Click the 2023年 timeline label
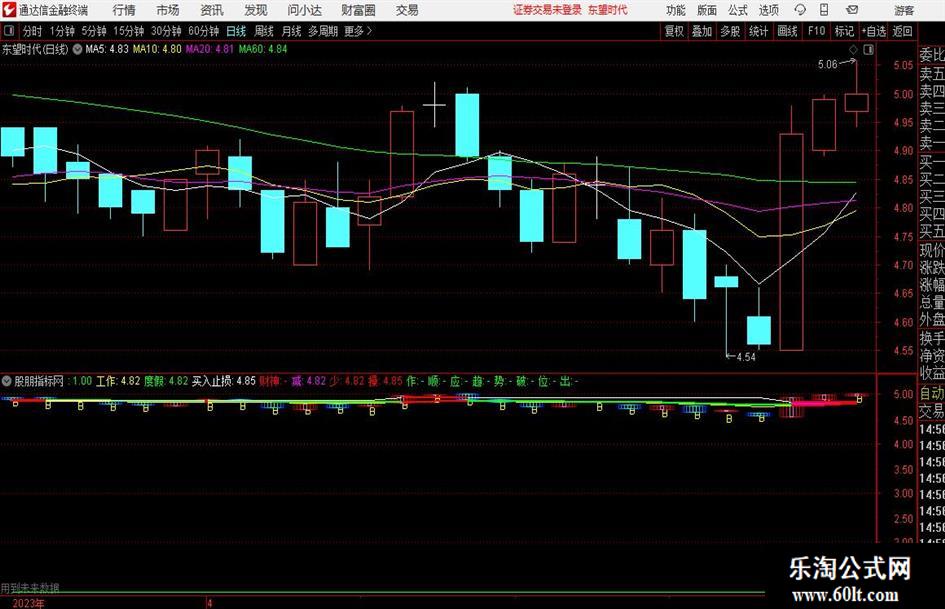945x609 pixels. [x=28, y=604]
